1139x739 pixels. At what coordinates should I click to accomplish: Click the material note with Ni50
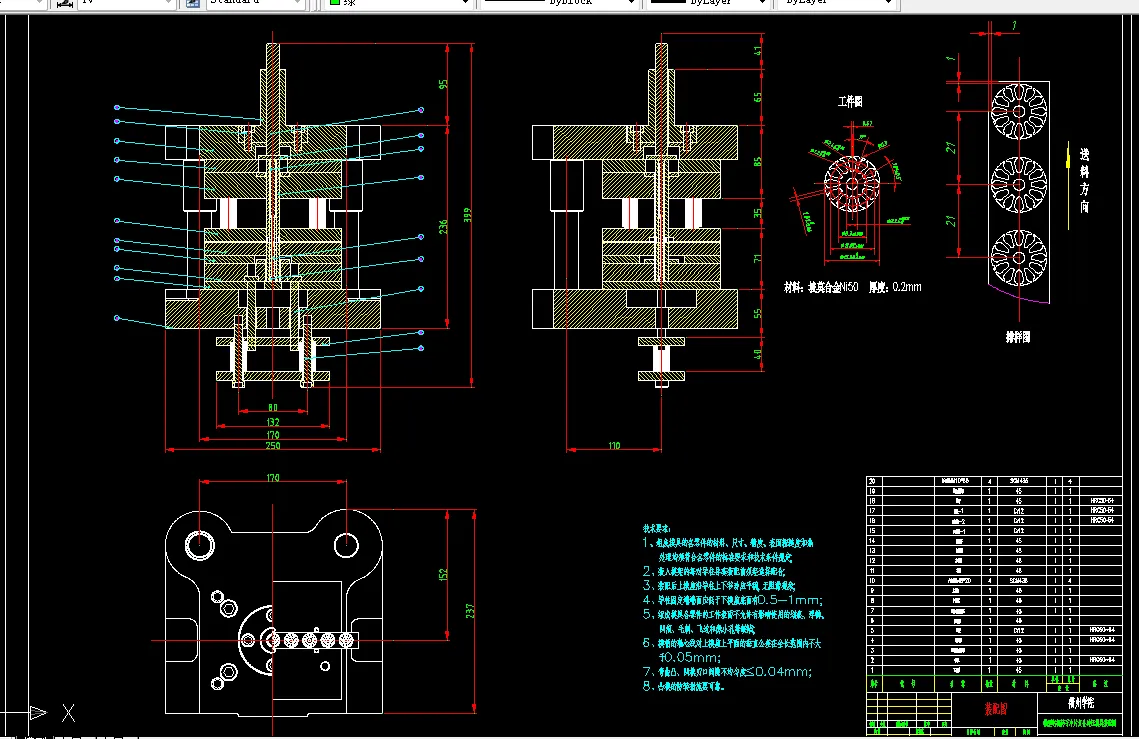[821, 287]
